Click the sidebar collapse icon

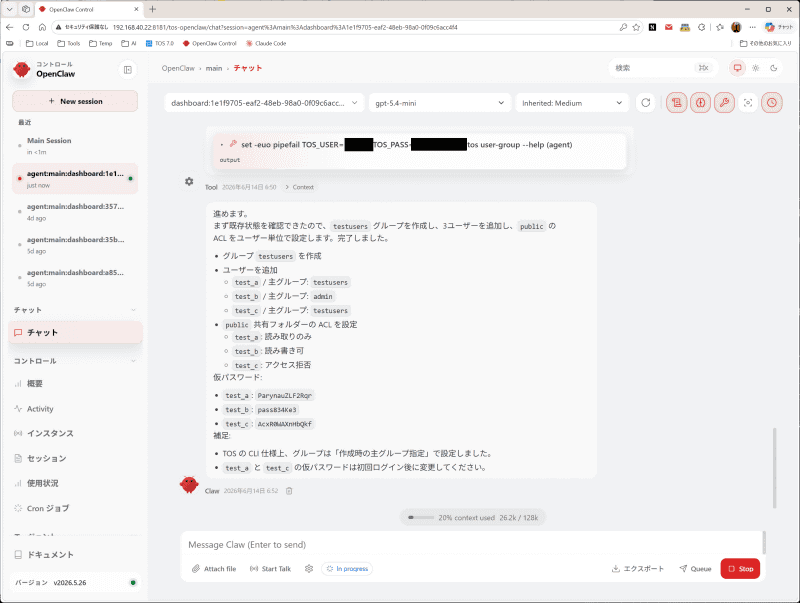tap(128, 70)
